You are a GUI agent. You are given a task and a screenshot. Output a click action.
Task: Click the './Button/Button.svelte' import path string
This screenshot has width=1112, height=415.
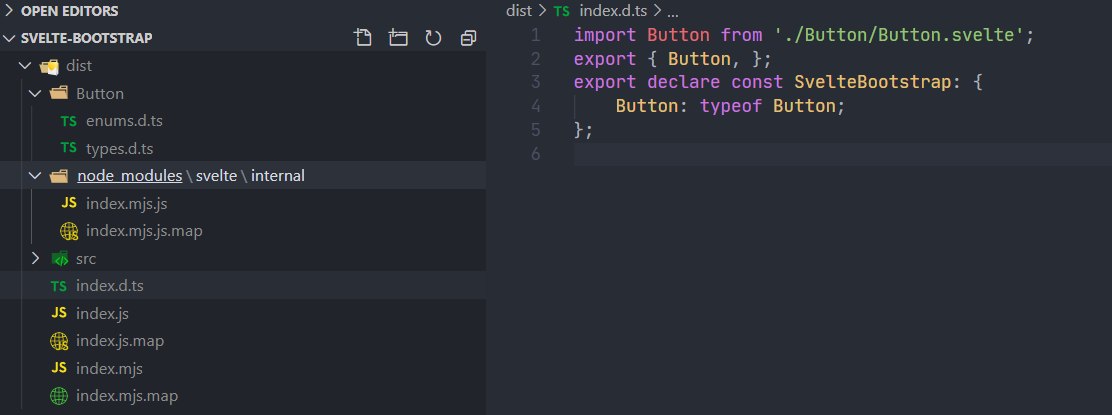point(899,35)
